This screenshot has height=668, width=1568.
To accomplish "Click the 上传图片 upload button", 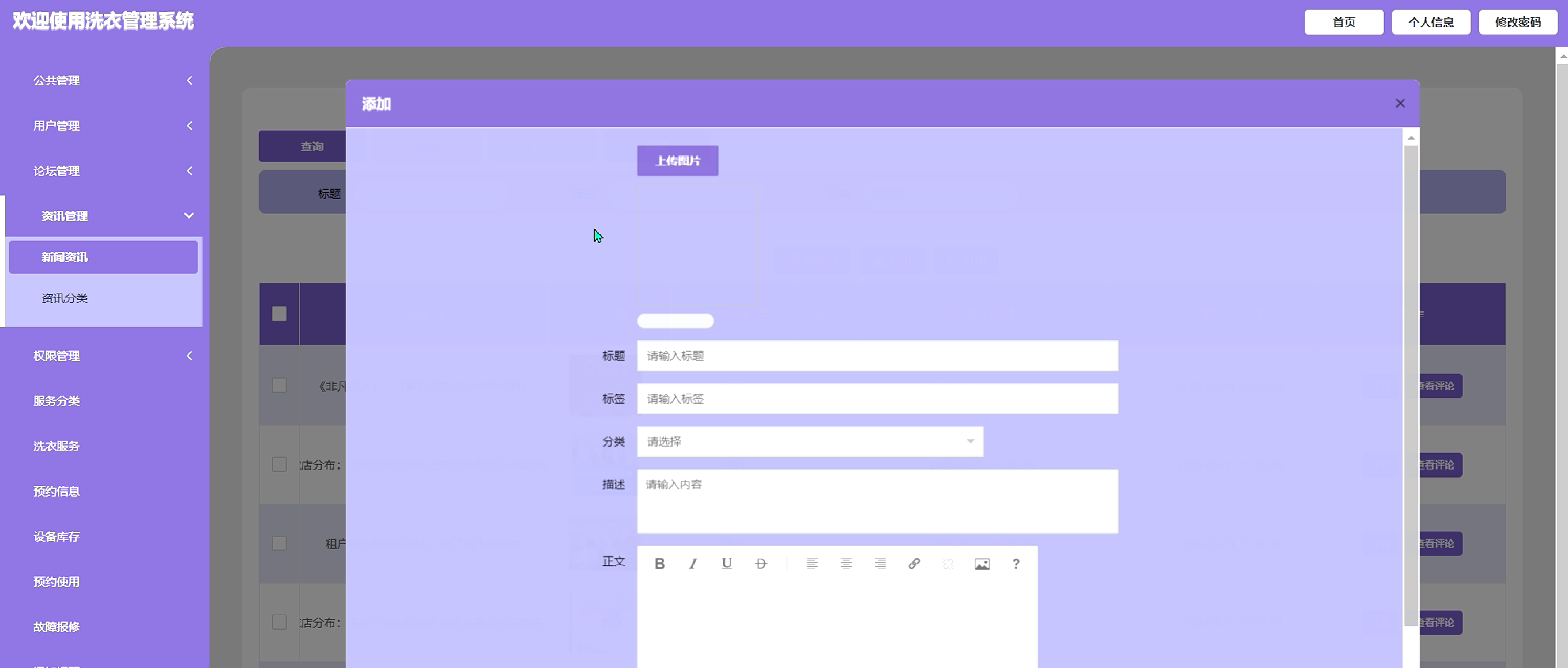I will point(677,161).
